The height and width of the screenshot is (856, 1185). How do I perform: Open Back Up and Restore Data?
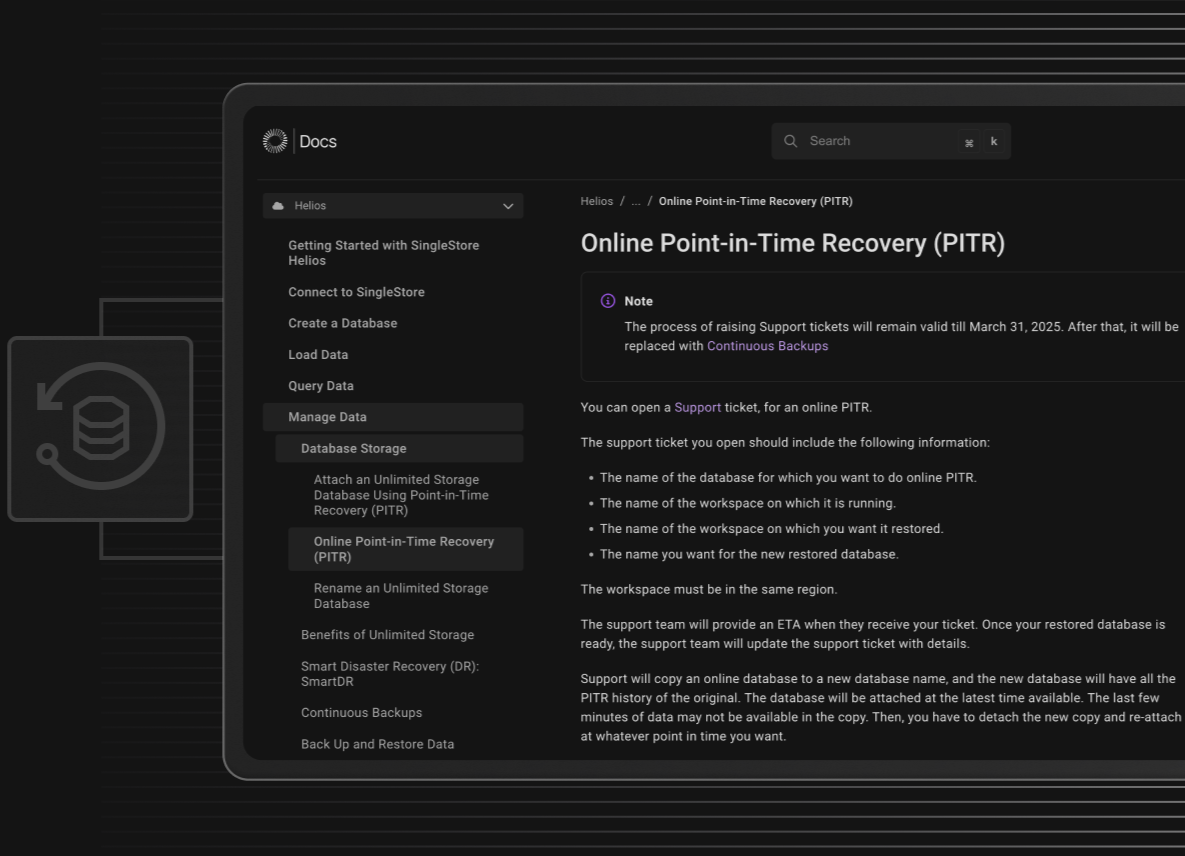377,744
